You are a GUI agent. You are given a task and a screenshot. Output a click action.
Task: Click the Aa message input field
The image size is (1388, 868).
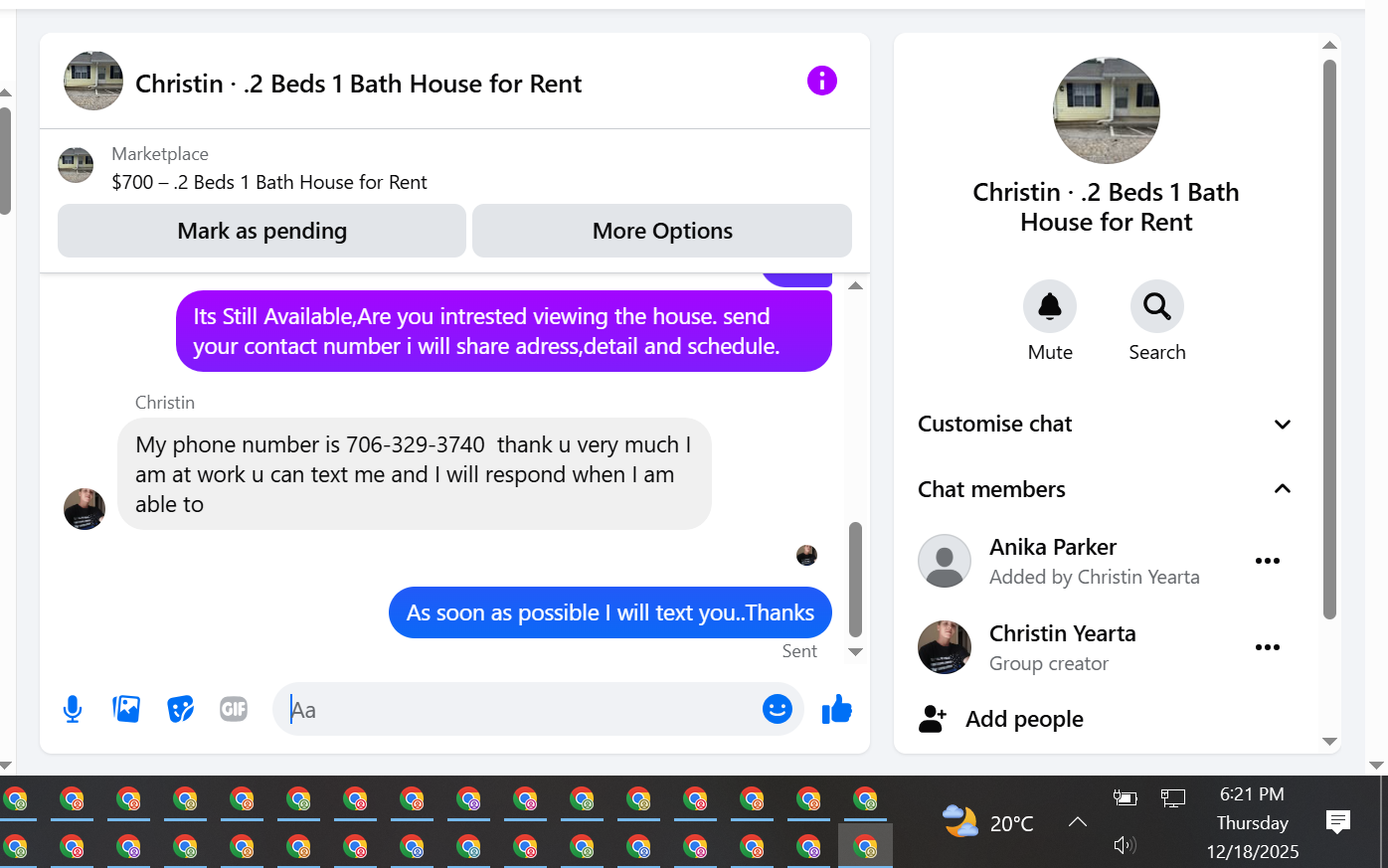pyautogui.click(x=517, y=709)
